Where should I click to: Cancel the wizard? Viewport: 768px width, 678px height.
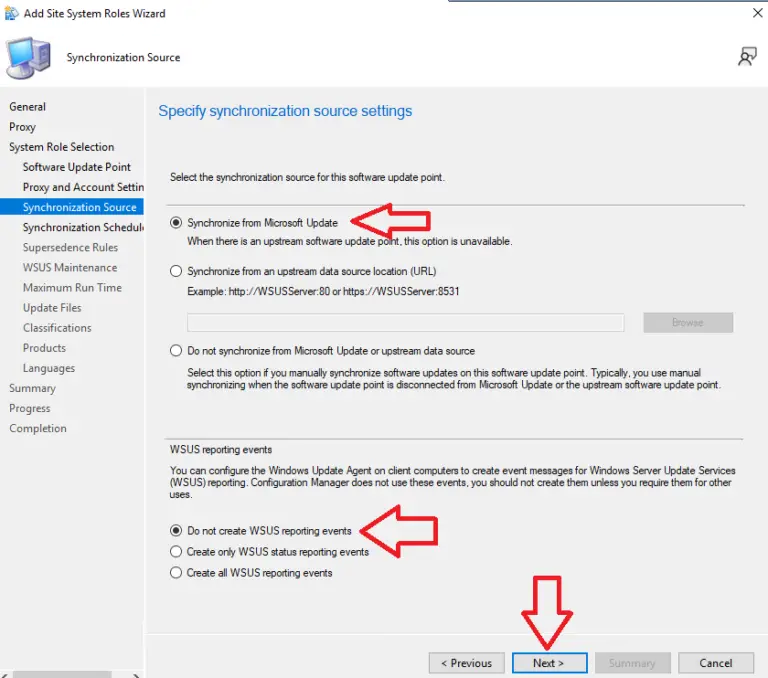pyautogui.click(x=715, y=663)
